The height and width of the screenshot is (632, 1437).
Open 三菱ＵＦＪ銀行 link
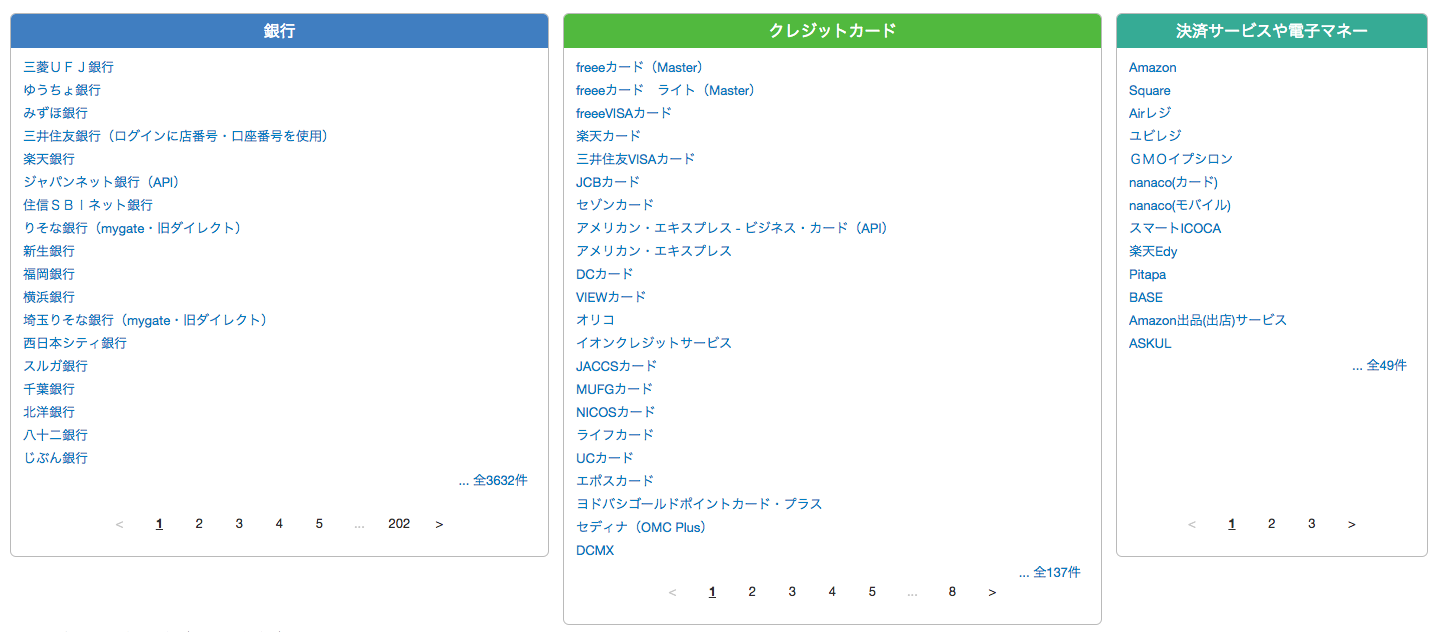pyautogui.click(x=68, y=67)
